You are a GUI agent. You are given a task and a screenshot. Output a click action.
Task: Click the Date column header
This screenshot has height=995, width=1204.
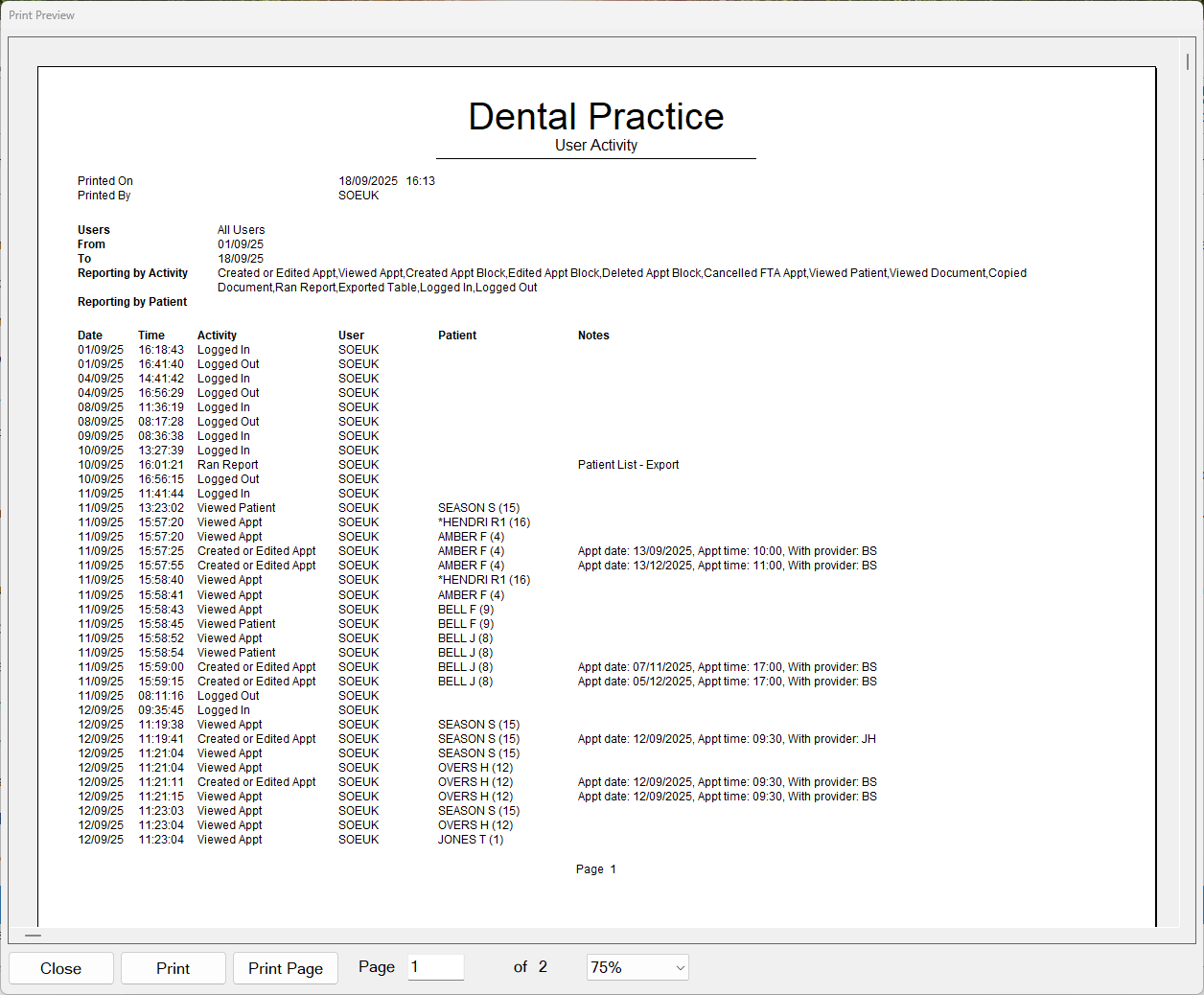pos(90,336)
